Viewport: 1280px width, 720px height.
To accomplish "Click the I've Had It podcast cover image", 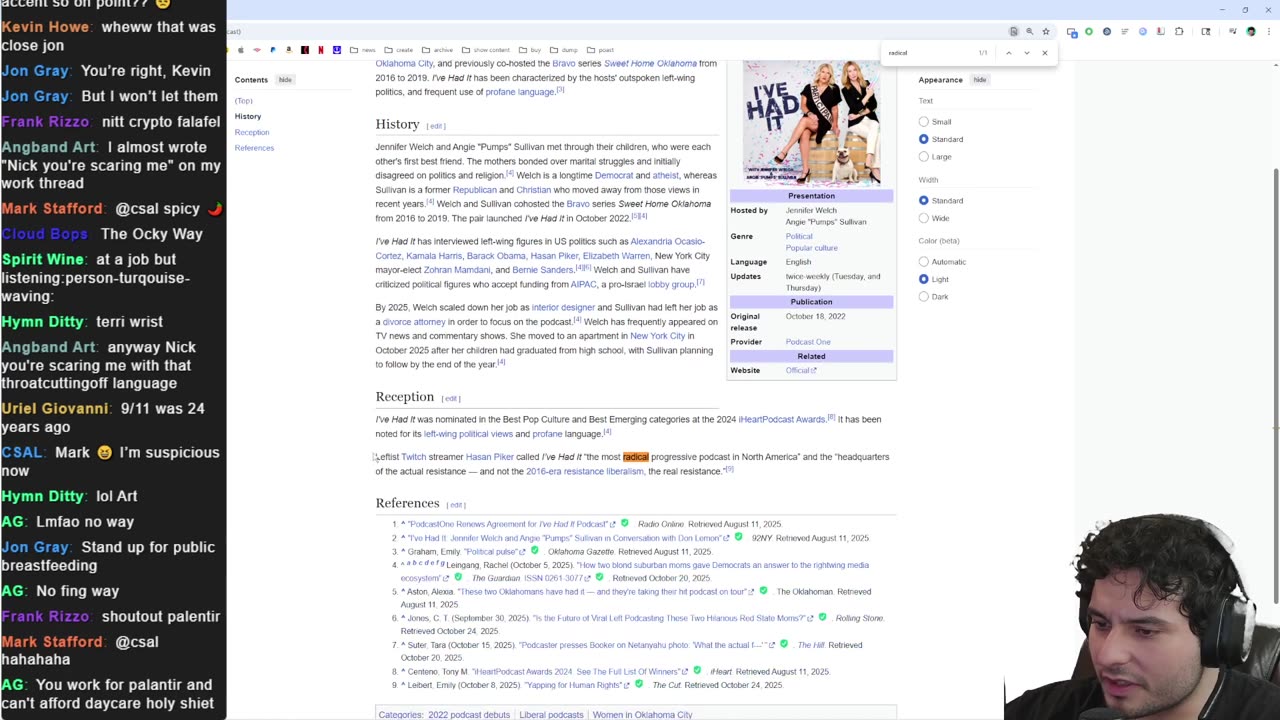I will click(811, 123).
